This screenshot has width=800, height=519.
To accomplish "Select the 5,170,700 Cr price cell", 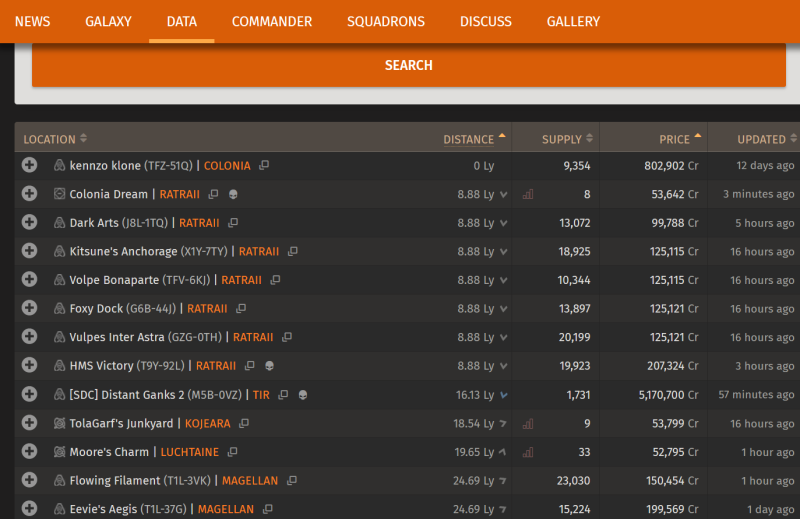I will (x=668, y=395).
